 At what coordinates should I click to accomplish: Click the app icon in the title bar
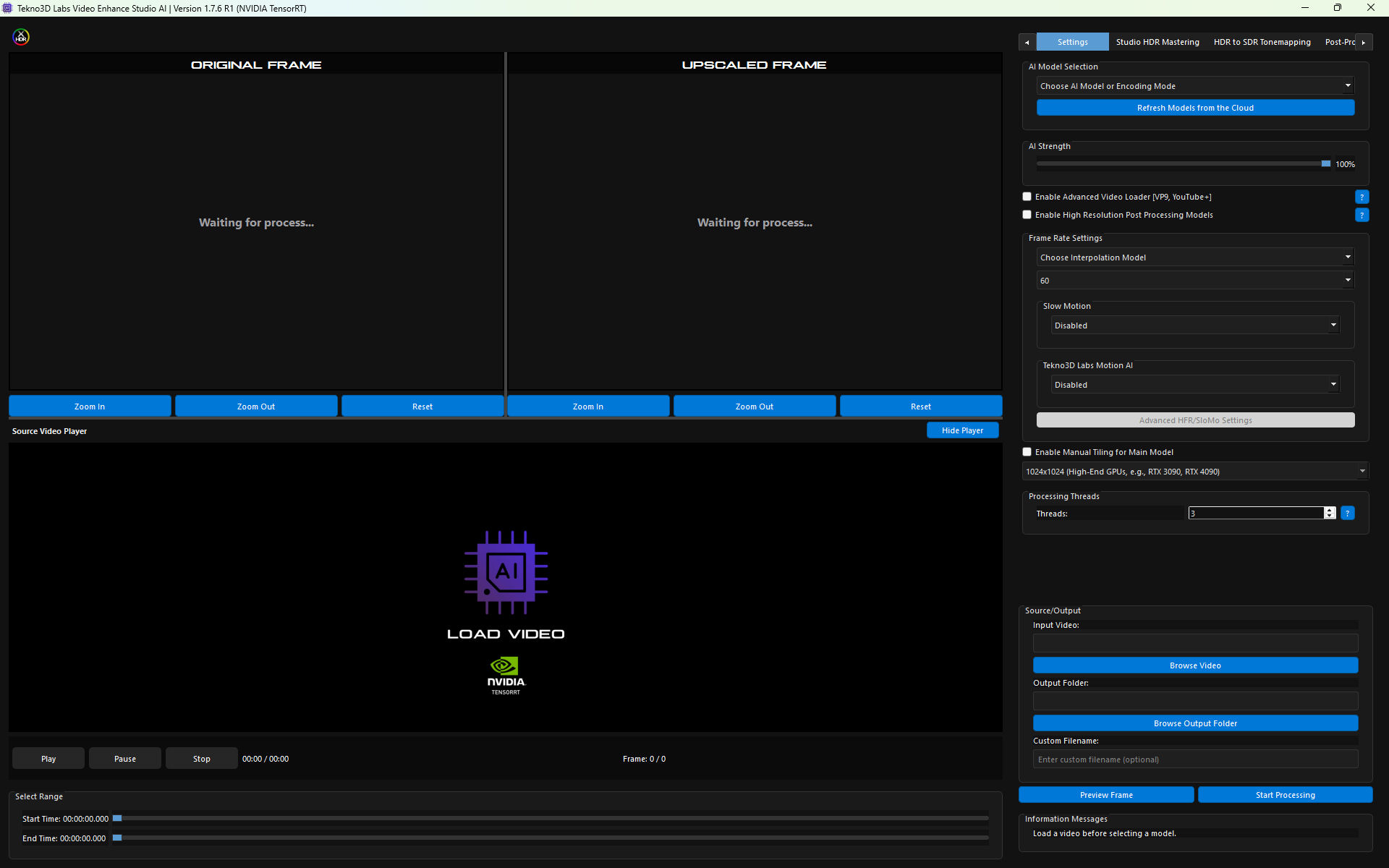pos(8,8)
